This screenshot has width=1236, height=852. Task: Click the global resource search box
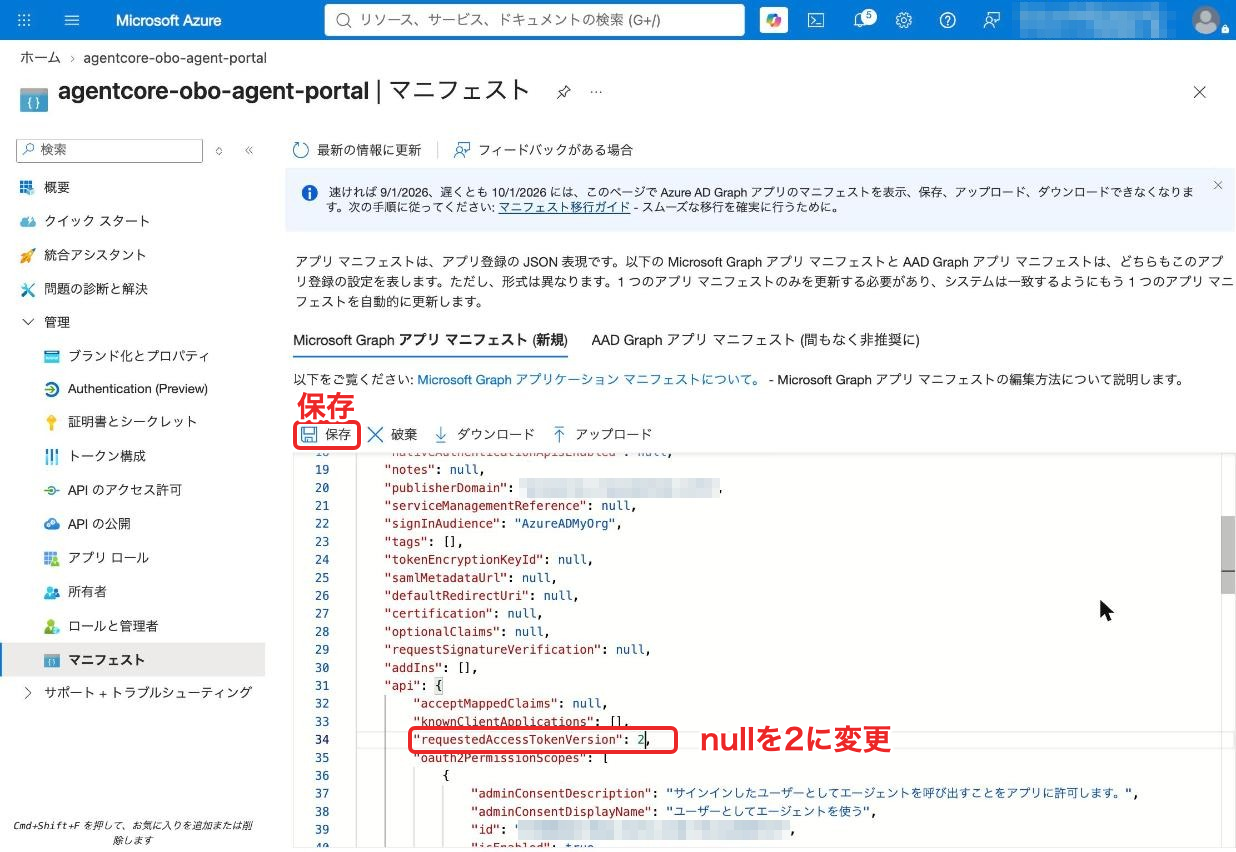534,20
